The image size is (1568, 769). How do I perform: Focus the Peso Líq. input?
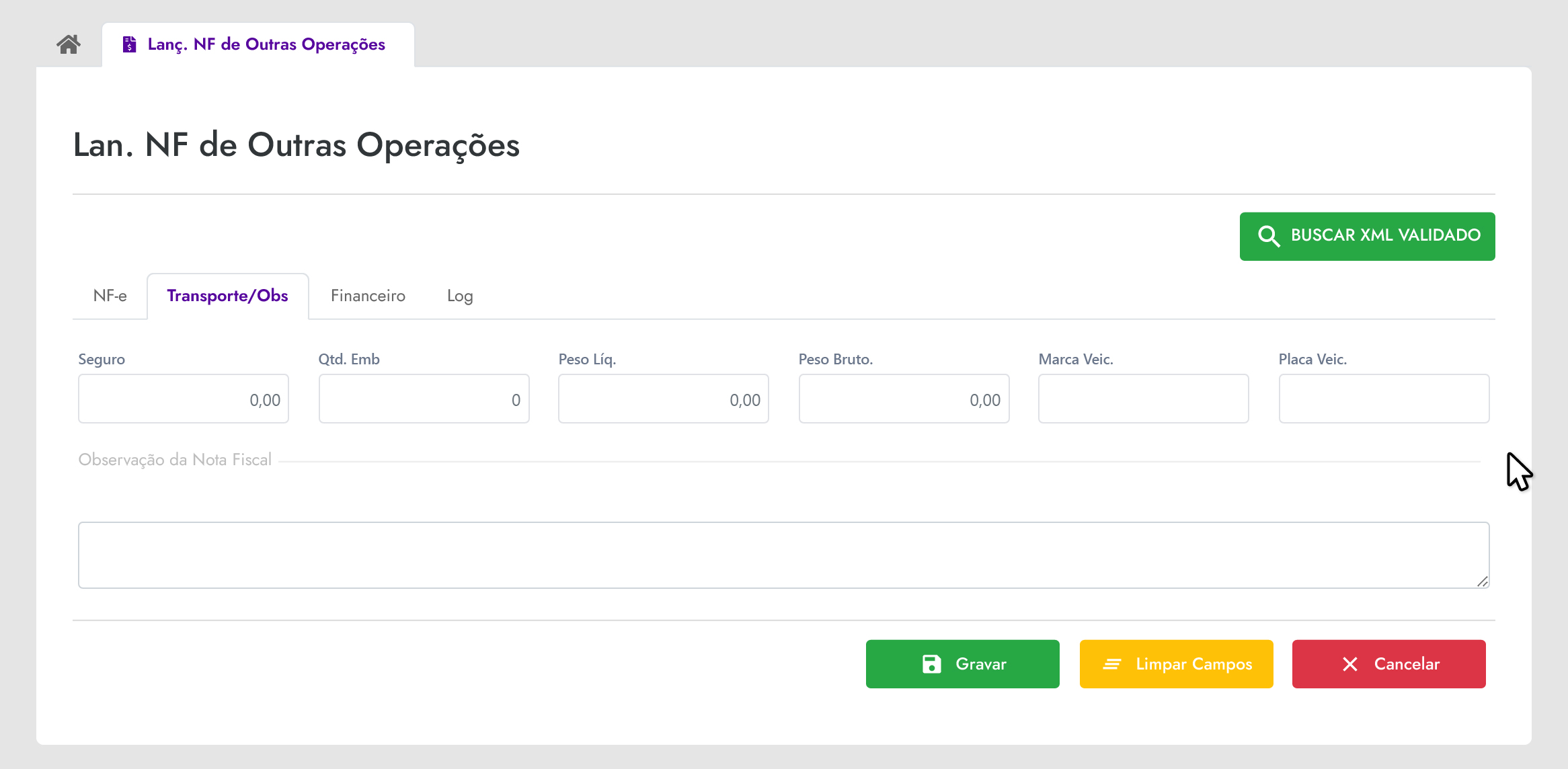pyautogui.click(x=664, y=399)
